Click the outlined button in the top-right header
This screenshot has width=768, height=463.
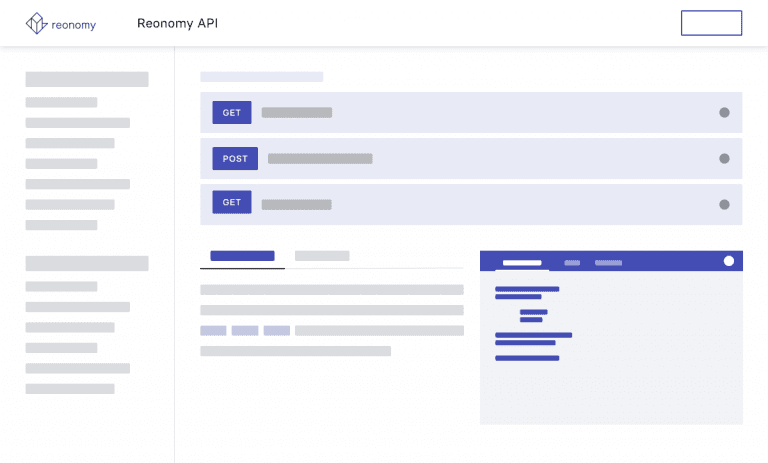click(x=711, y=23)
